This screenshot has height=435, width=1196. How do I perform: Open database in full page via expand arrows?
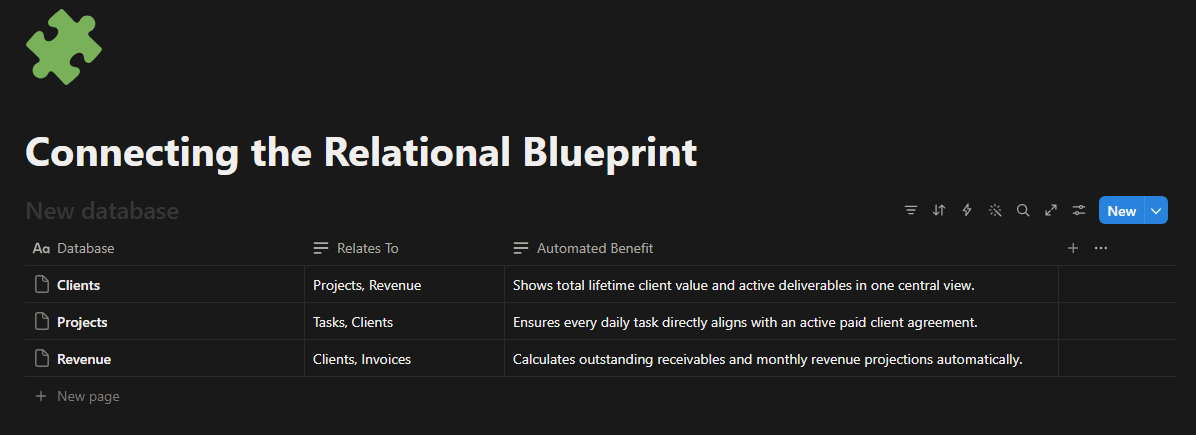click(x=1051, y=211)
